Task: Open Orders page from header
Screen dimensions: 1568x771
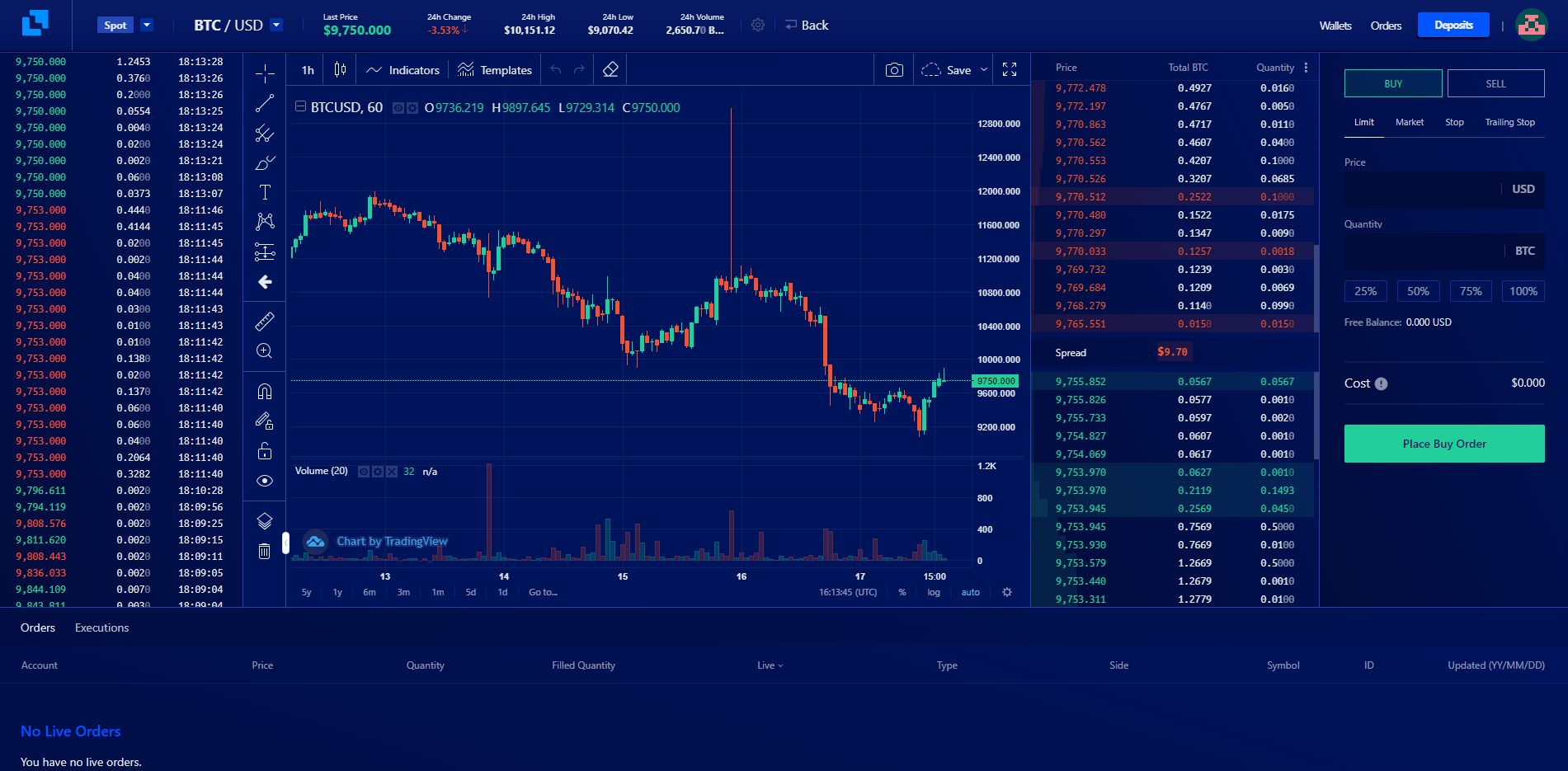Action: [x=1386, y=26]
